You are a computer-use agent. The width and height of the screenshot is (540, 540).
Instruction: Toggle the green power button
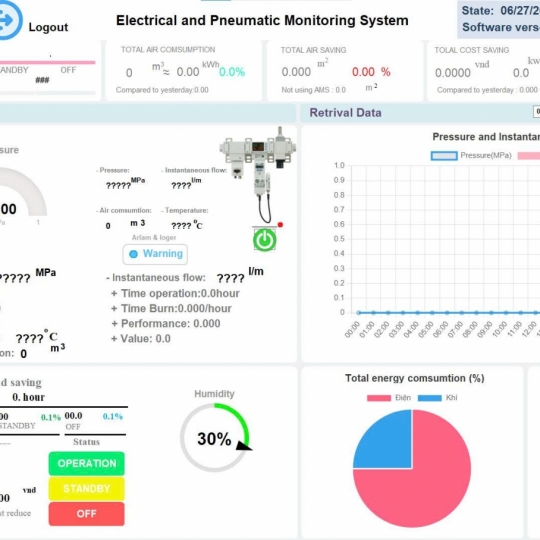pyautogui.click(x=264, y=240)
